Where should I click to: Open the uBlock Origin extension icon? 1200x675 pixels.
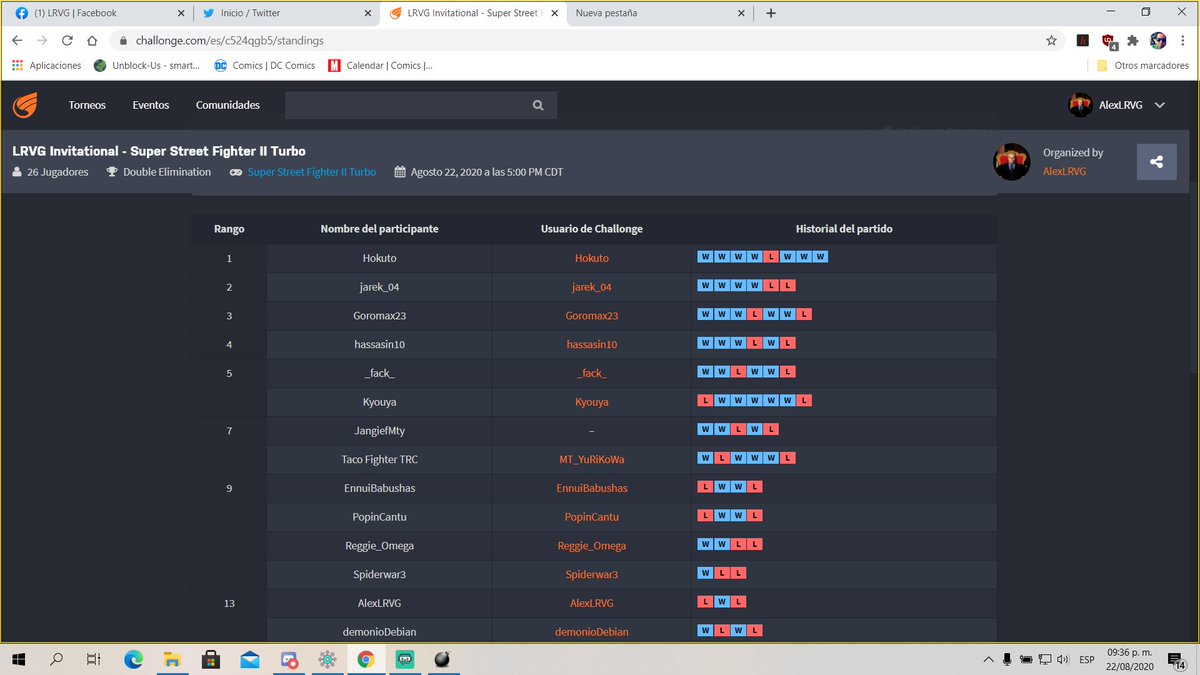(1108, 41)
